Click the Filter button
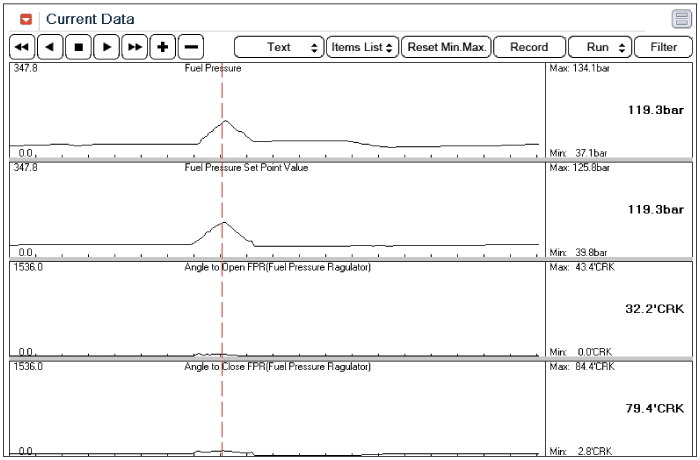 pyautogui.click(x=663, y=47)
